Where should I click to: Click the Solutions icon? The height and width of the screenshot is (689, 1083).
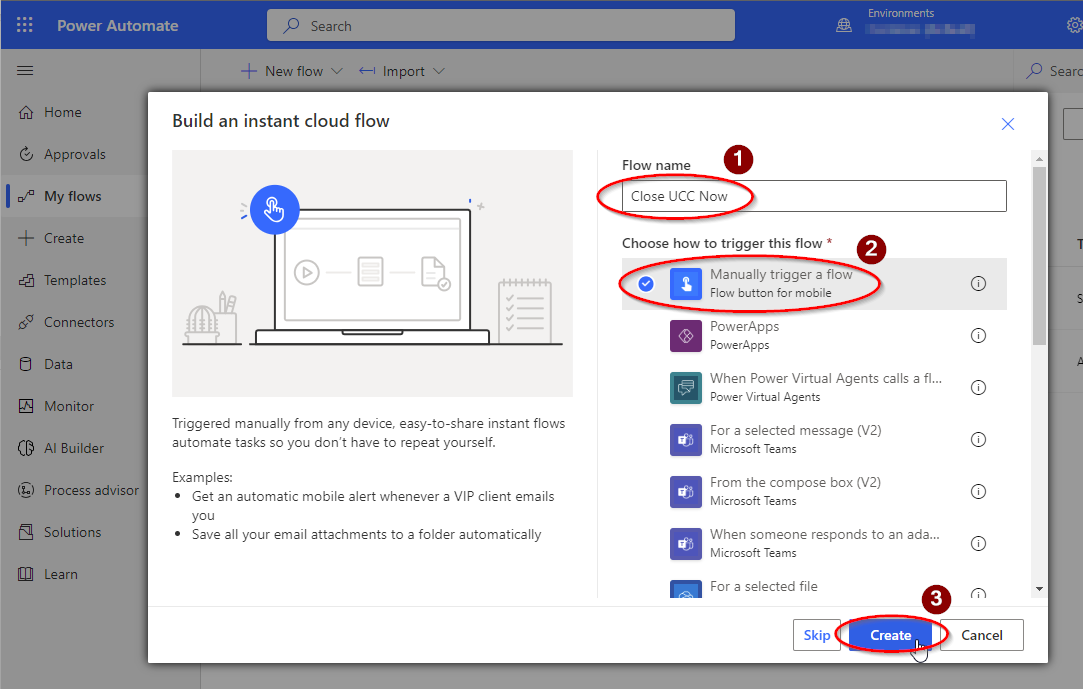26,532
